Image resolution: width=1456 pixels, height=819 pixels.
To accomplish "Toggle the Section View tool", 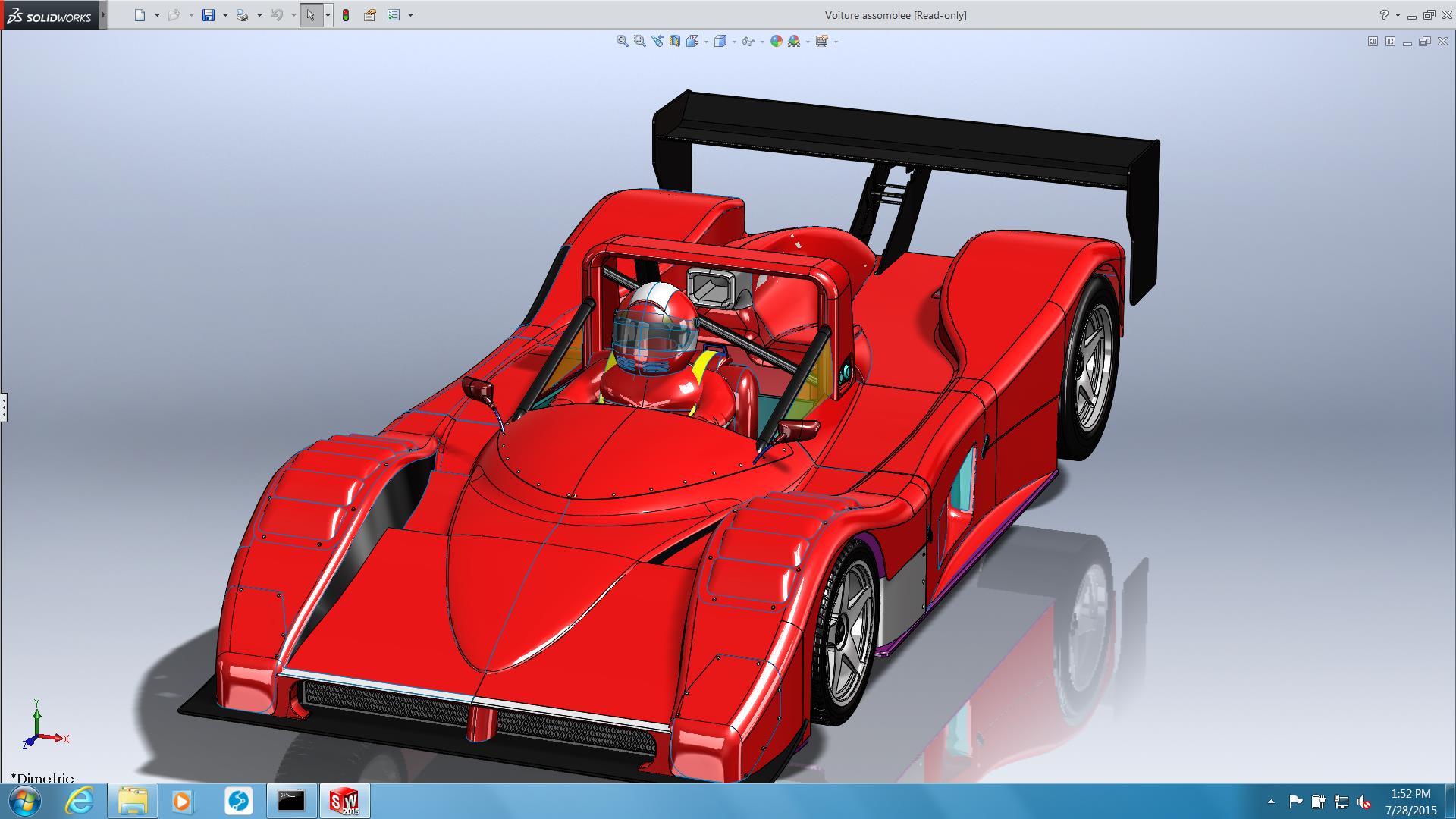I will point(674,42).
